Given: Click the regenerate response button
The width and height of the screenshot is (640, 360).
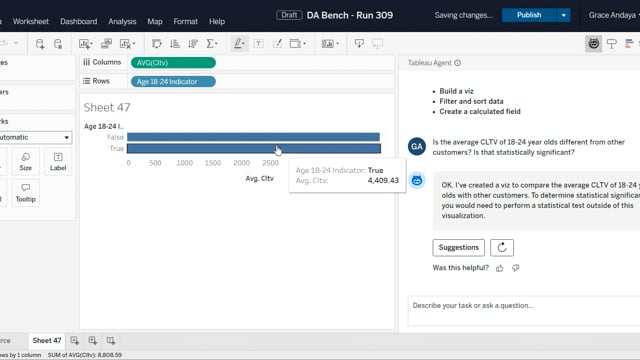Looking at the screenshot, I should [502, 247].
